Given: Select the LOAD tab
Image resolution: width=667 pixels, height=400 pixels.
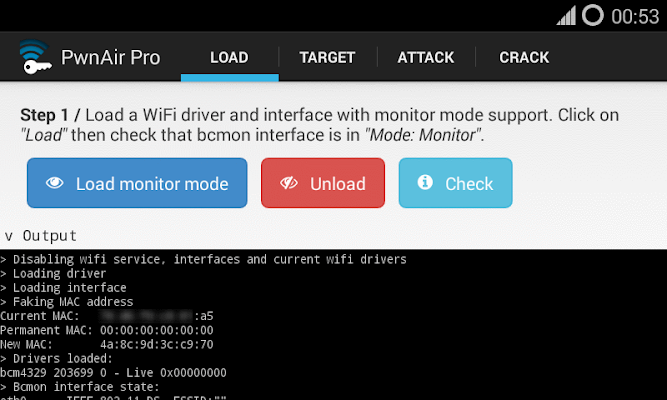Looking at the screenshot, I should [229, 57].
